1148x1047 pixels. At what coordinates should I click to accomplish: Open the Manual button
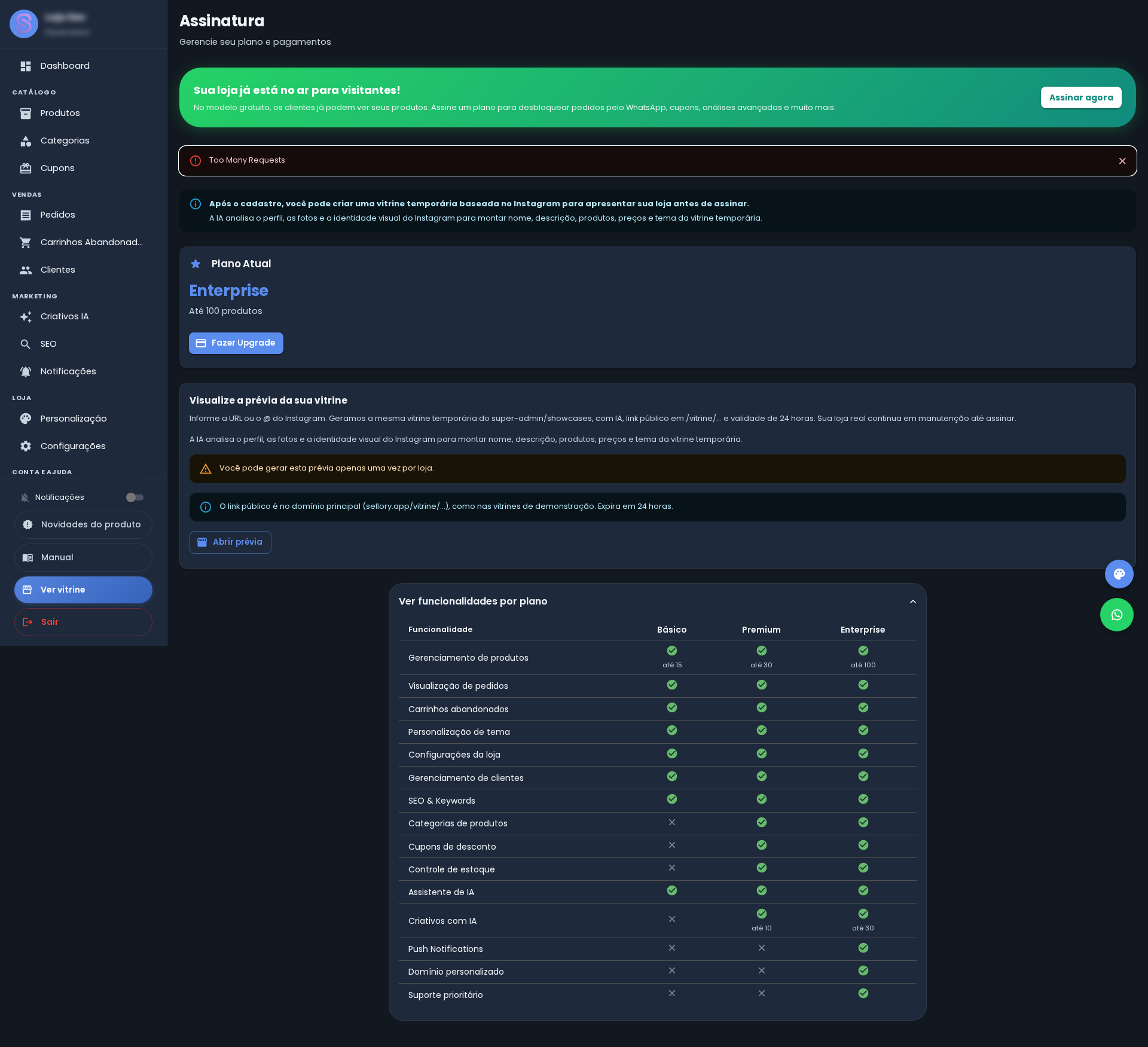83,558
